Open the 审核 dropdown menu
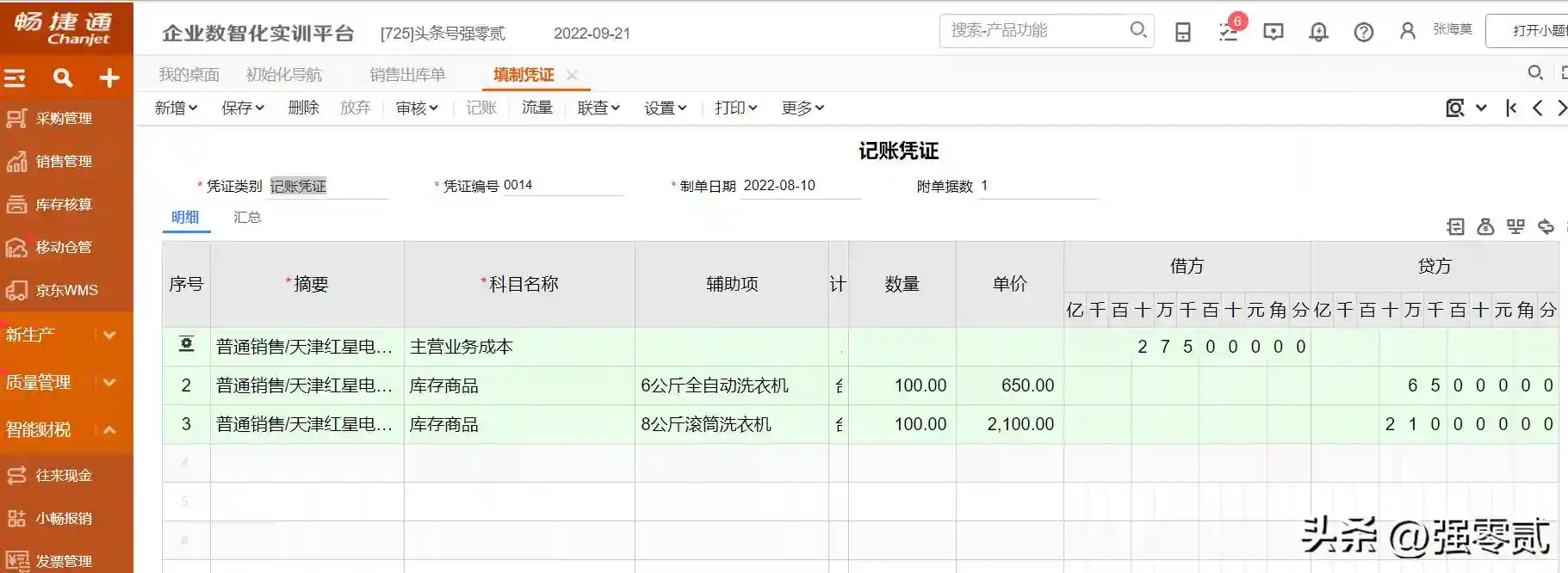Viewport: 1568px width, 573px height. click(x=417, y=108)
